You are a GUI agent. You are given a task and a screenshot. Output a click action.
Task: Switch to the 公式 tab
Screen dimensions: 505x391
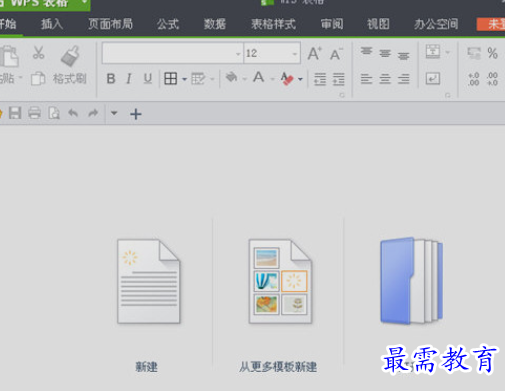click(168, 24)
